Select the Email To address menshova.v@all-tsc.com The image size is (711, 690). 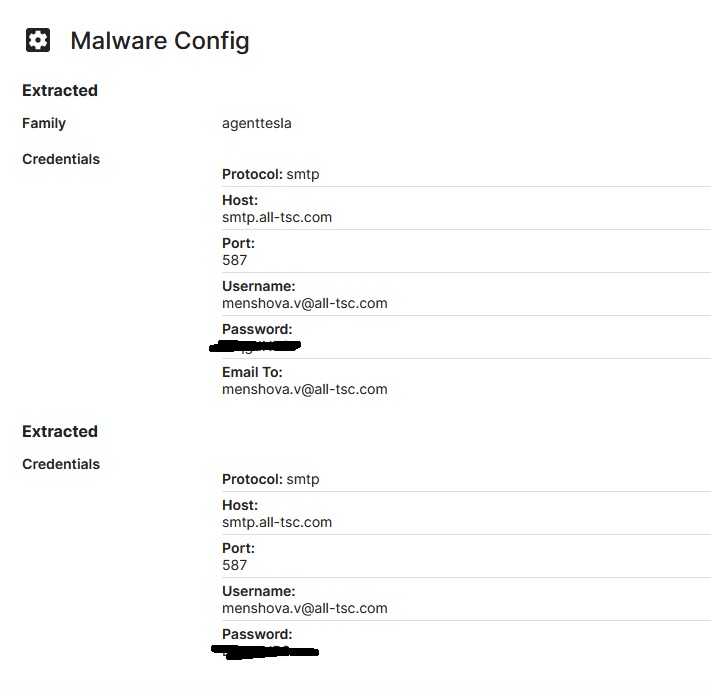305,389
